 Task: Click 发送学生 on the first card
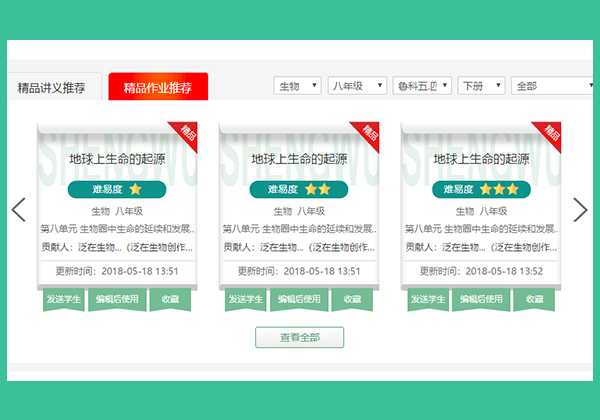pos(64,299)
